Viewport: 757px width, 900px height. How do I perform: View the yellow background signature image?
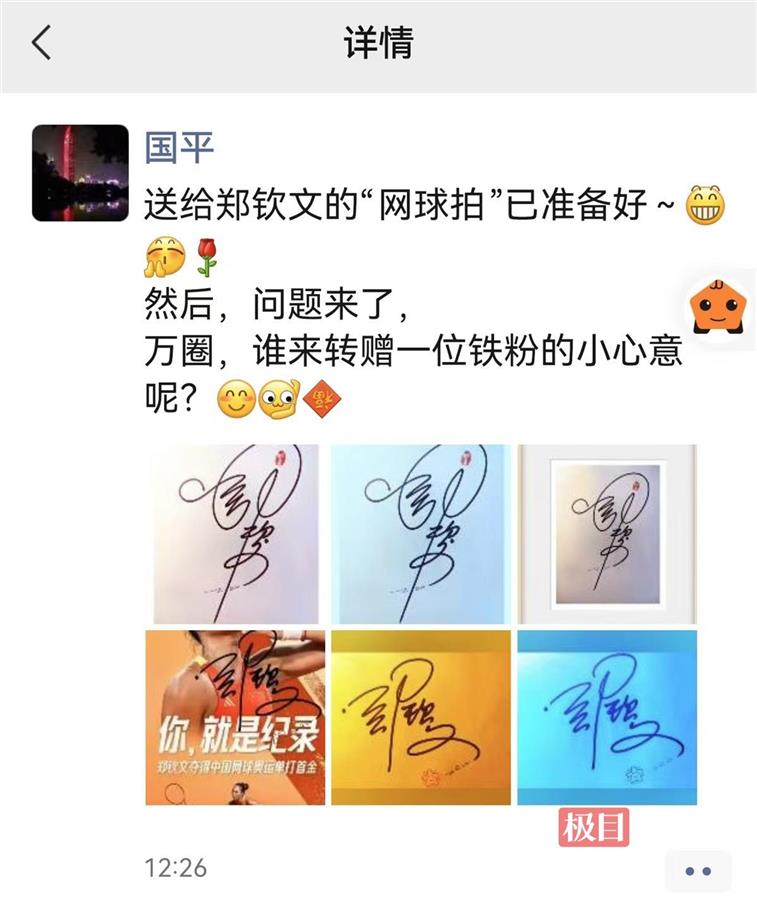(x=421, y=717)
